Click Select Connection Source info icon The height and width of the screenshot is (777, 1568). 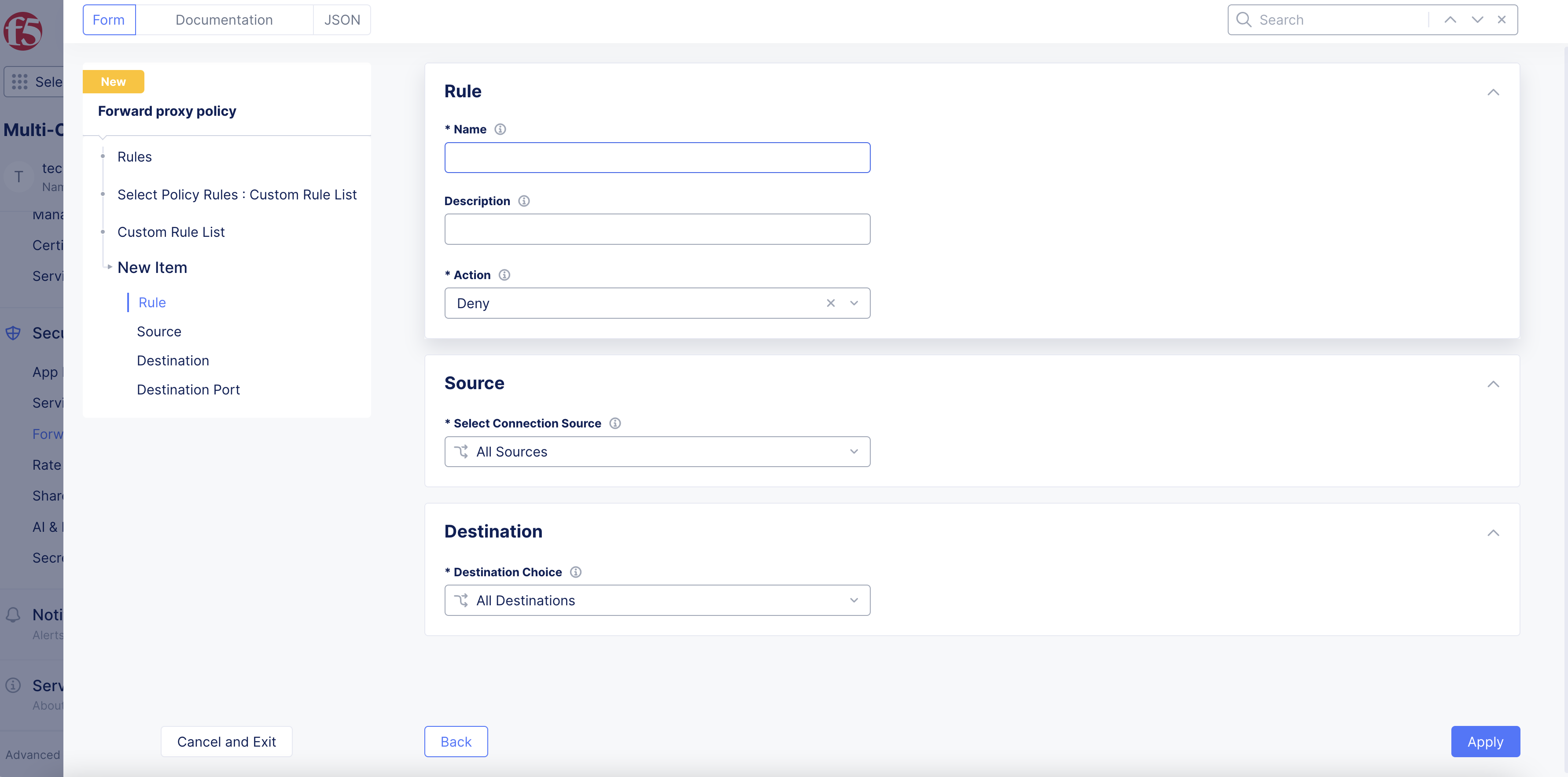click(x=615, y=423)
